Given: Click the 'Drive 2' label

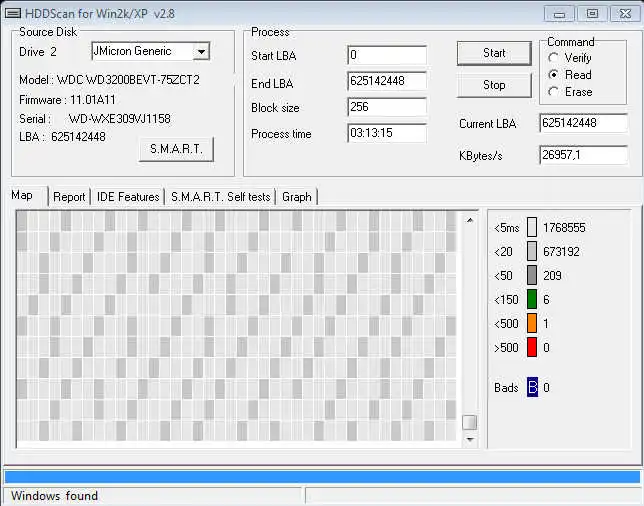Looking at the screenshot, I should pos(38,52).
